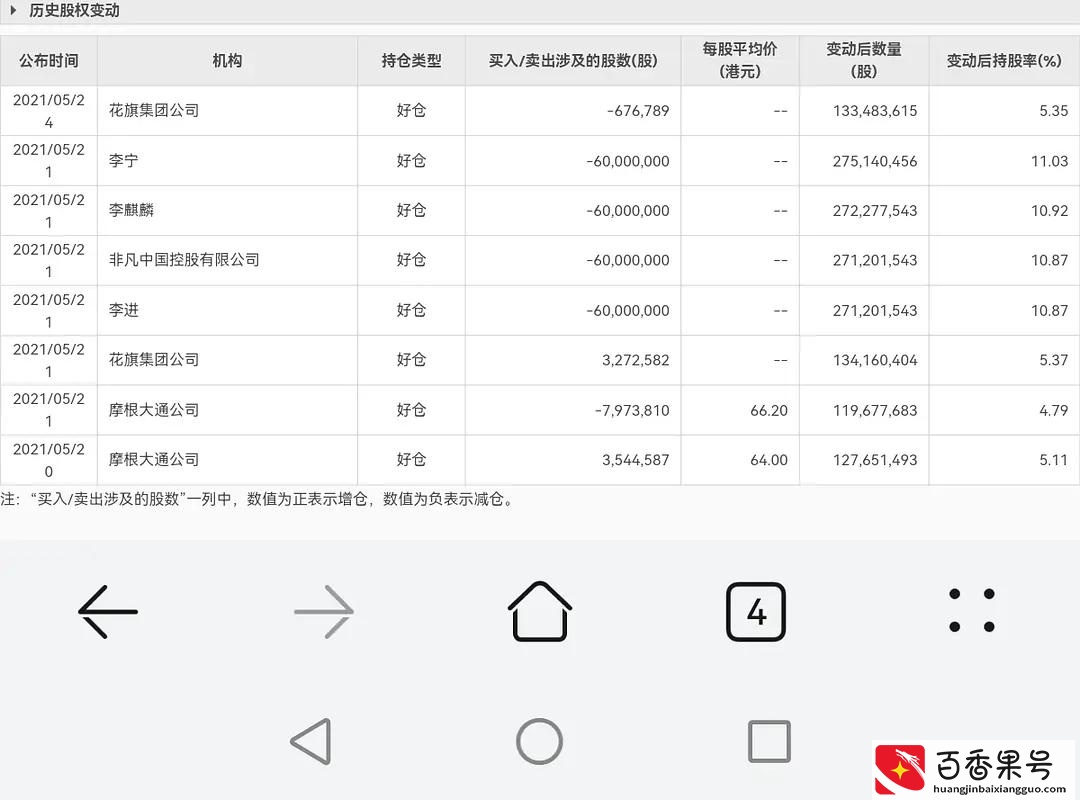Click the 11.03 holding percentage
The width and height of the screenshot is (1080, 800).
click(x=1049, y=161)
